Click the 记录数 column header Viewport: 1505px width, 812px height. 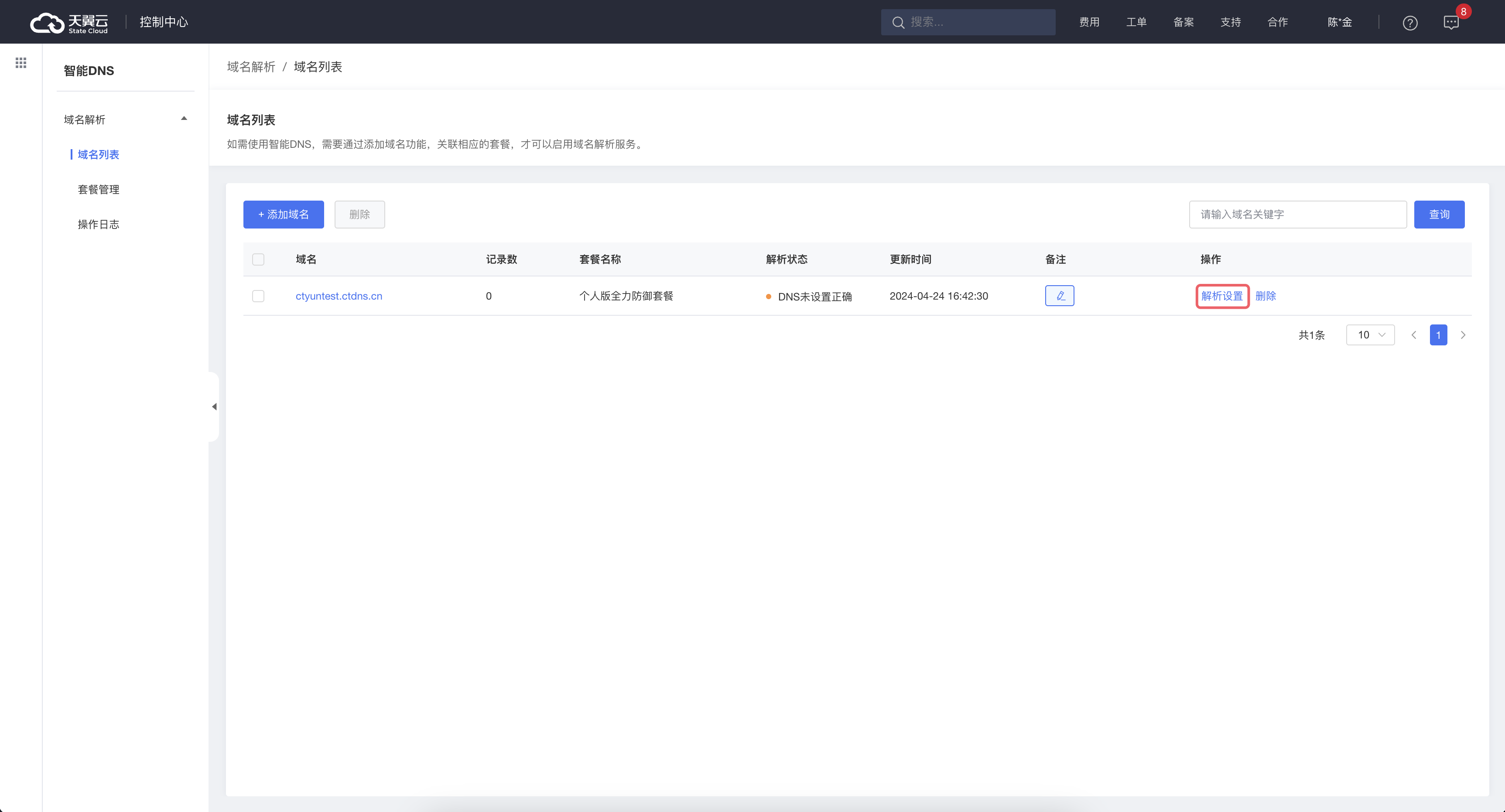pyautogui.click(x=501, y=259)
